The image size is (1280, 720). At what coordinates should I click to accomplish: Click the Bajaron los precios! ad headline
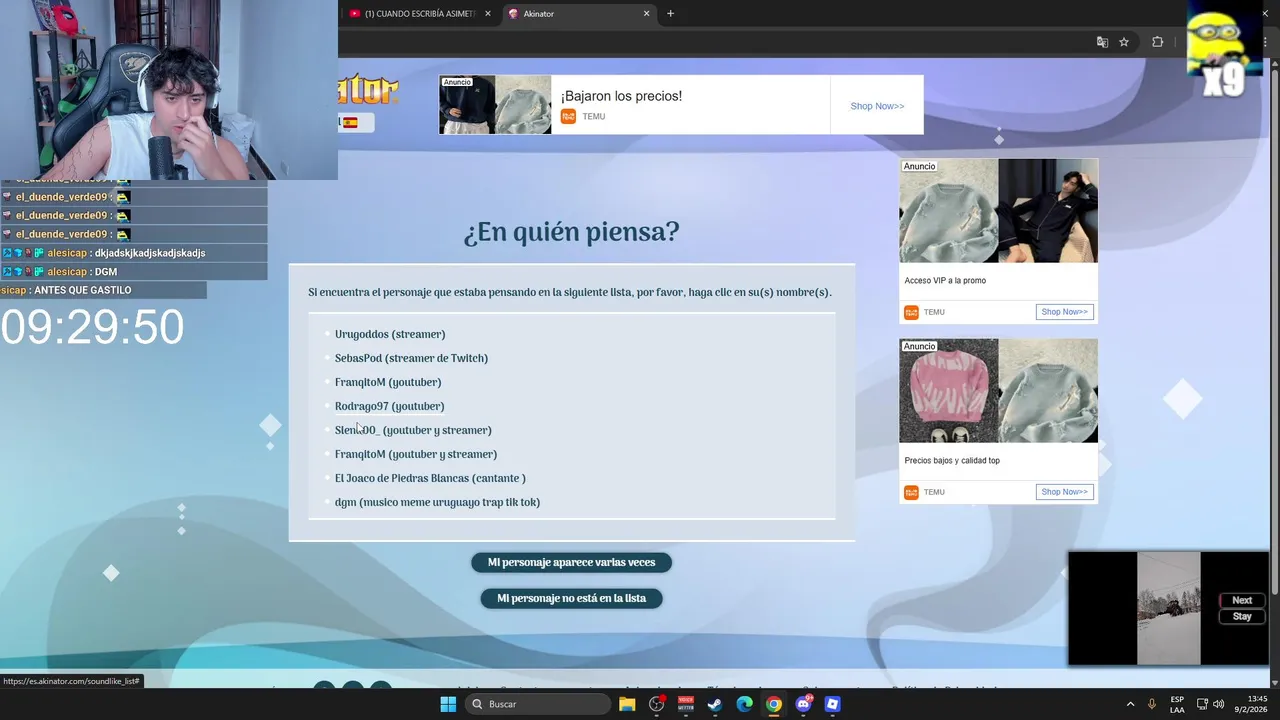coord(621,96)
